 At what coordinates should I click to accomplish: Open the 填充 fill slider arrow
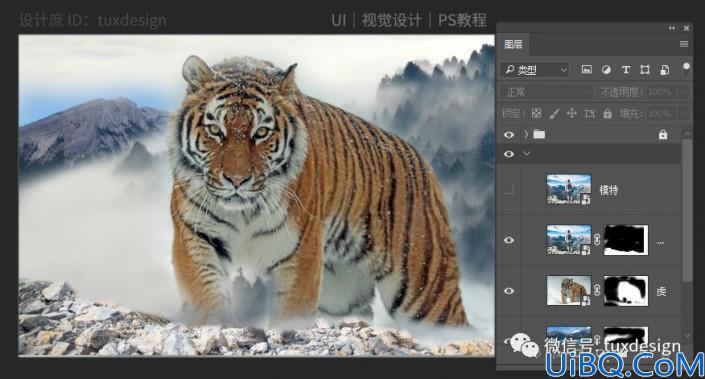coord(683,114)
